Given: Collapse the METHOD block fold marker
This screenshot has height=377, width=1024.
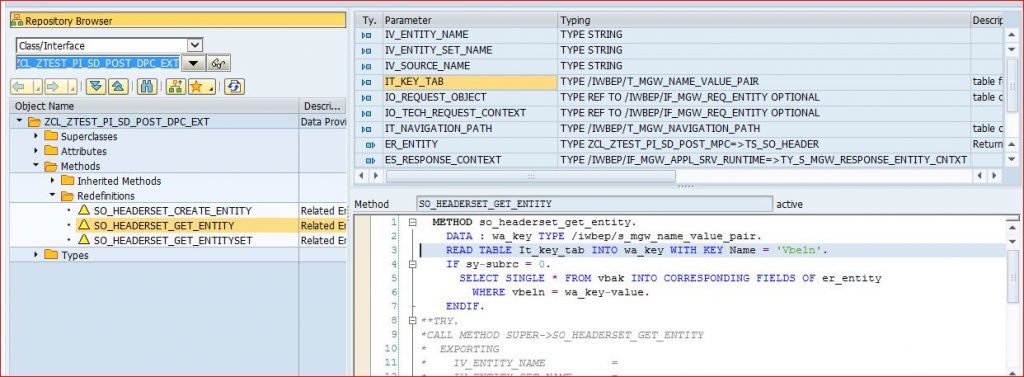Looking at the screenshot, I should point(413,222).
